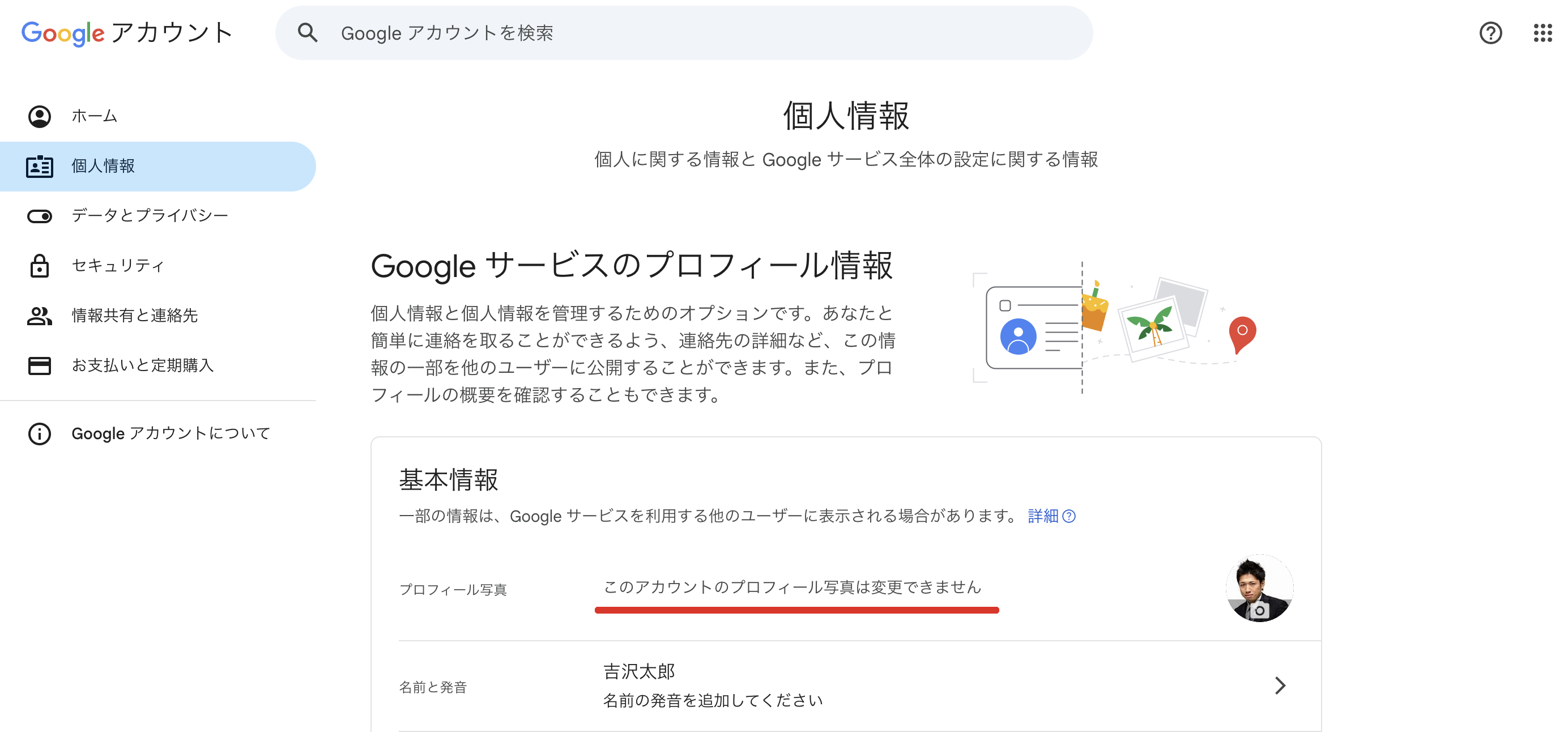The image size is (1568, 732).
Task: Select ホーム in the sidebar menu
Action: point(95,116)
